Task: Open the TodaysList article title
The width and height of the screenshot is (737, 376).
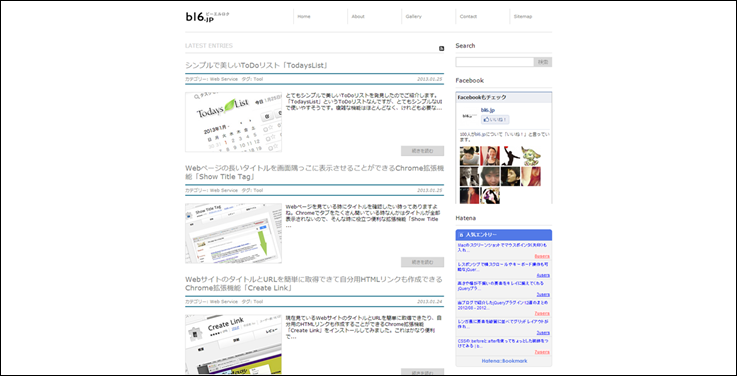Action: (256, 65)
